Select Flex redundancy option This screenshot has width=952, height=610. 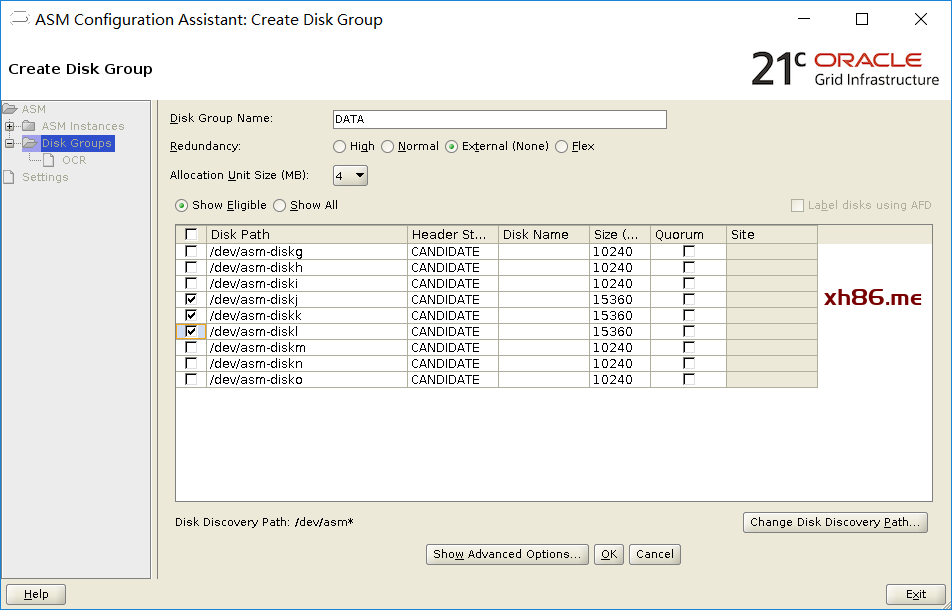coord(562,147)
